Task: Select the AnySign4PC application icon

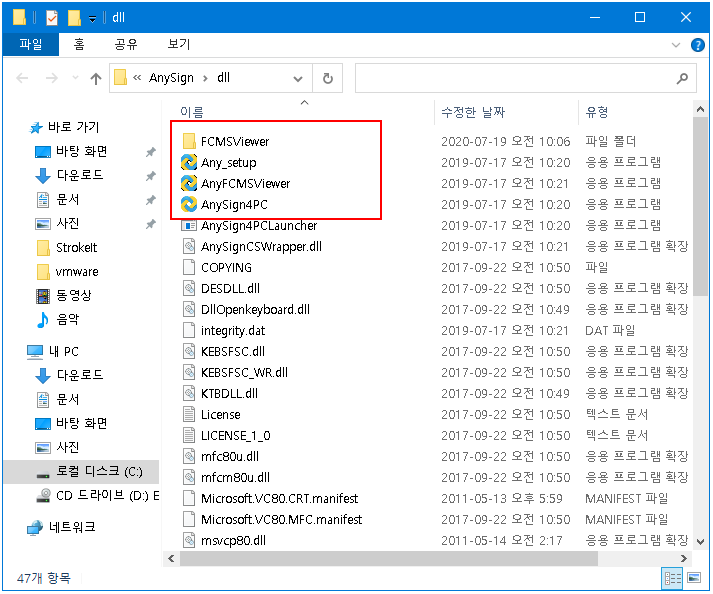Action: click(x=189, y=204)
